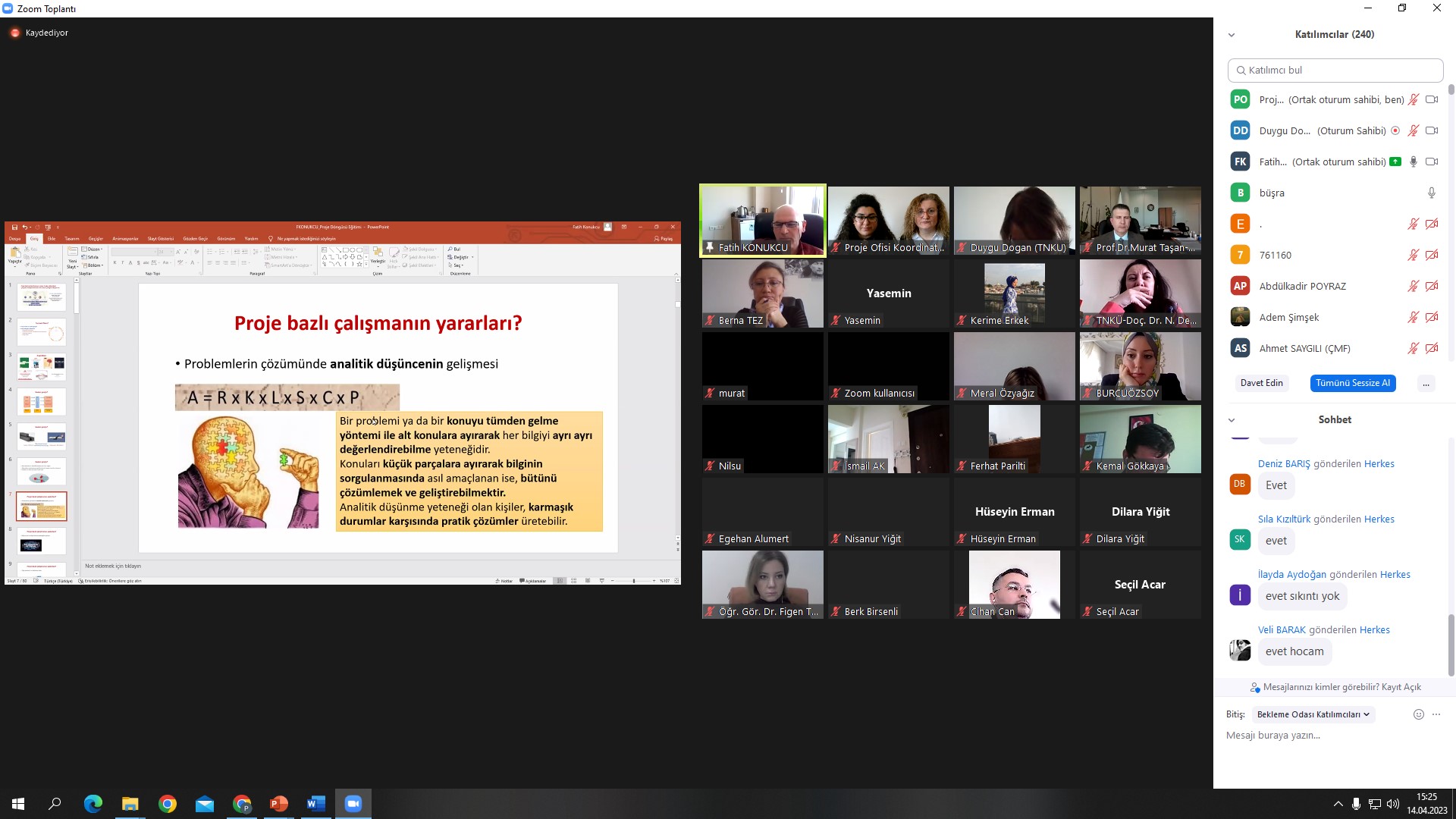Click the search magnifier in Katılımcı bul
Image resolution: width=1456 pixels, height=819 pixels.
1241,71
